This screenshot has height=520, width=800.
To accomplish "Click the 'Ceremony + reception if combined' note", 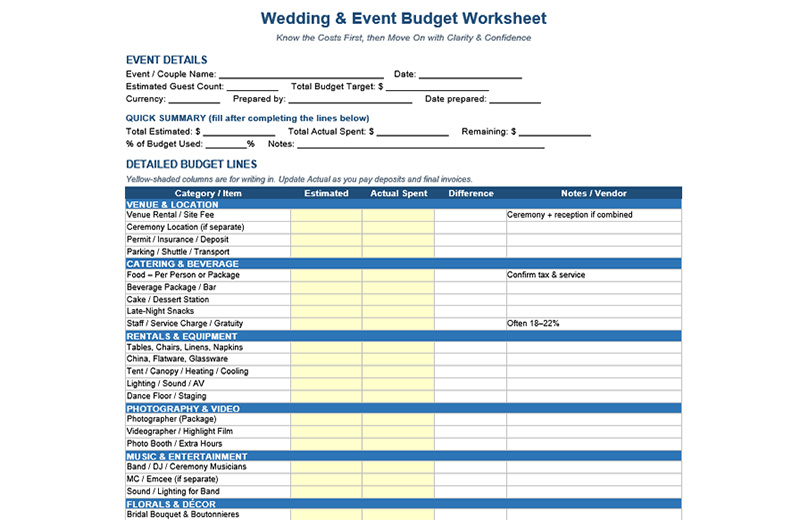I will [x=569, y=215].
